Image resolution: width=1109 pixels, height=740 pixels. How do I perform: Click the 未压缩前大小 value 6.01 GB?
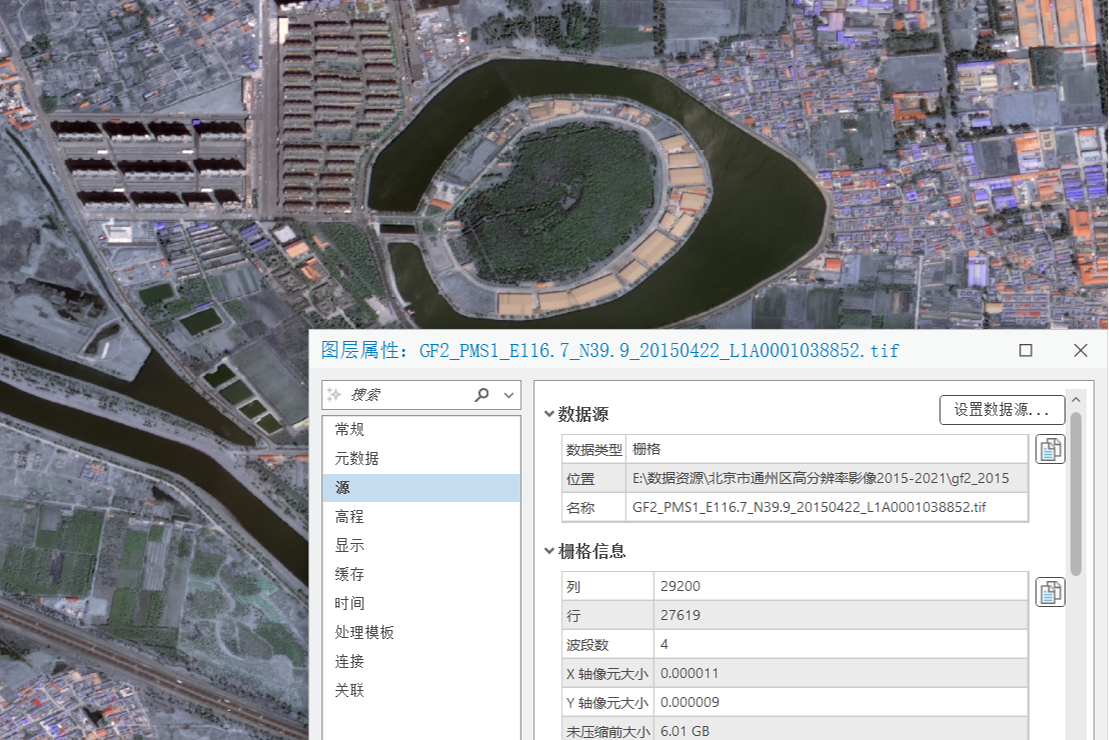[x=685, y=732]
